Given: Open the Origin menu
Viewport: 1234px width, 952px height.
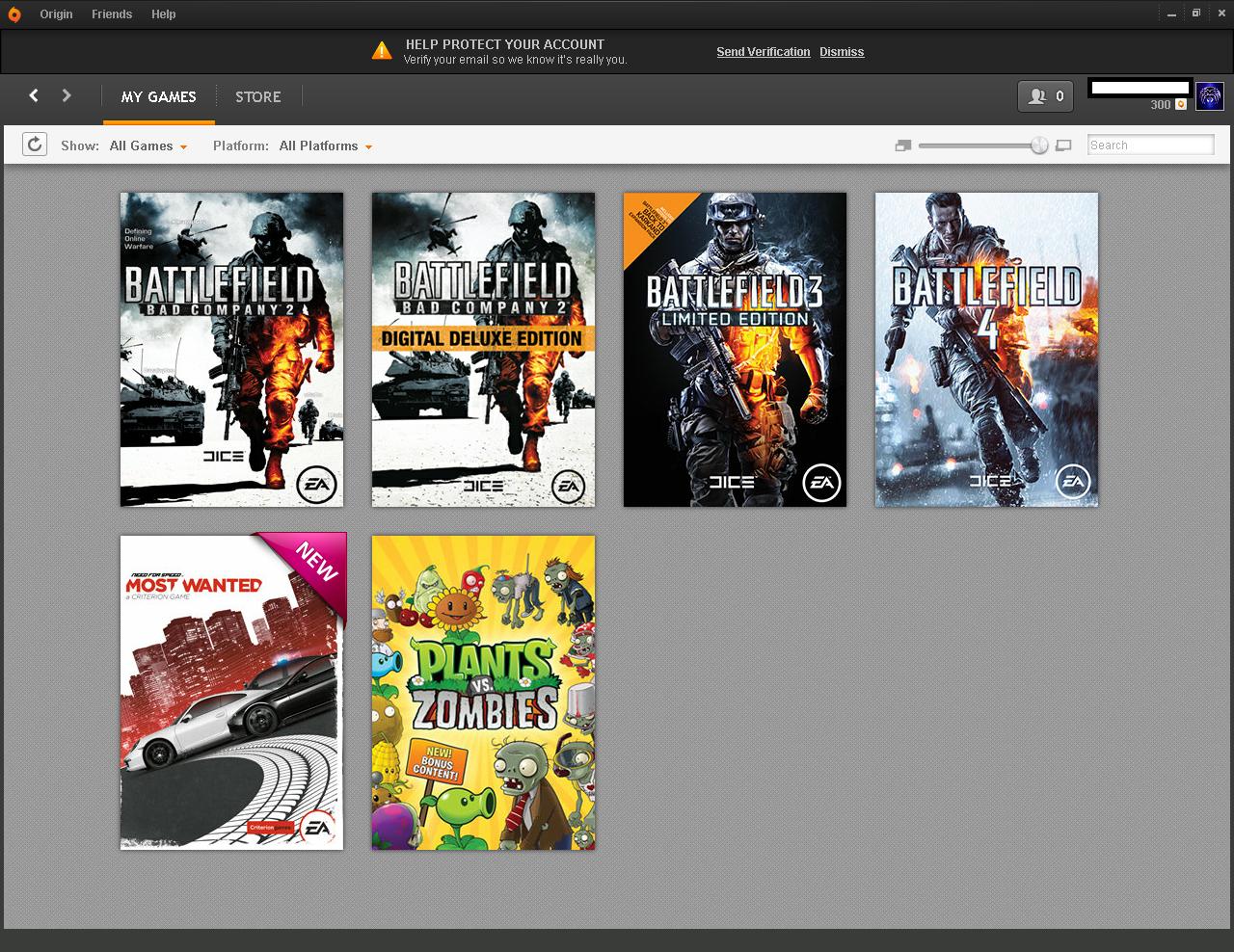Looking at the screenshot, I should coord(56,14).
